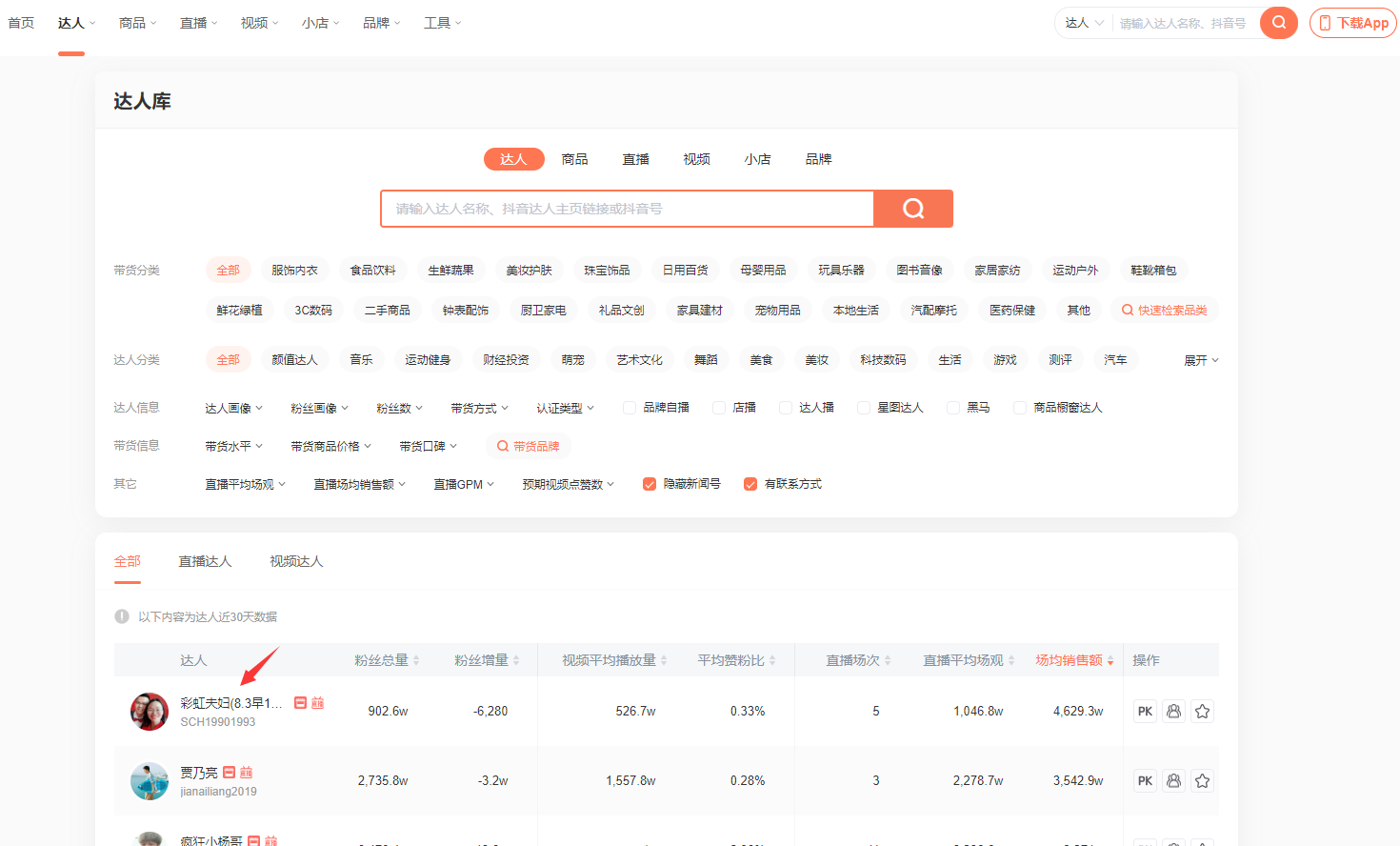Click the orange top-bar search icon
Screen dimensions: 1400x846
[1279, 23]
